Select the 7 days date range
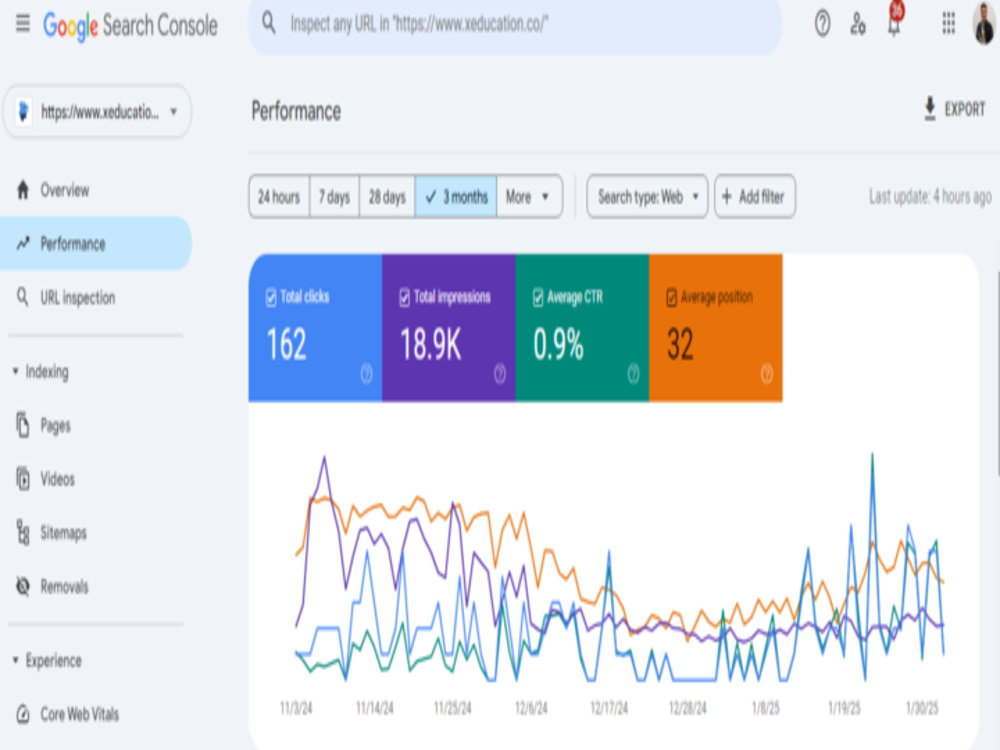The height and width of the screenshot is (750, 1000). point(334,196)
